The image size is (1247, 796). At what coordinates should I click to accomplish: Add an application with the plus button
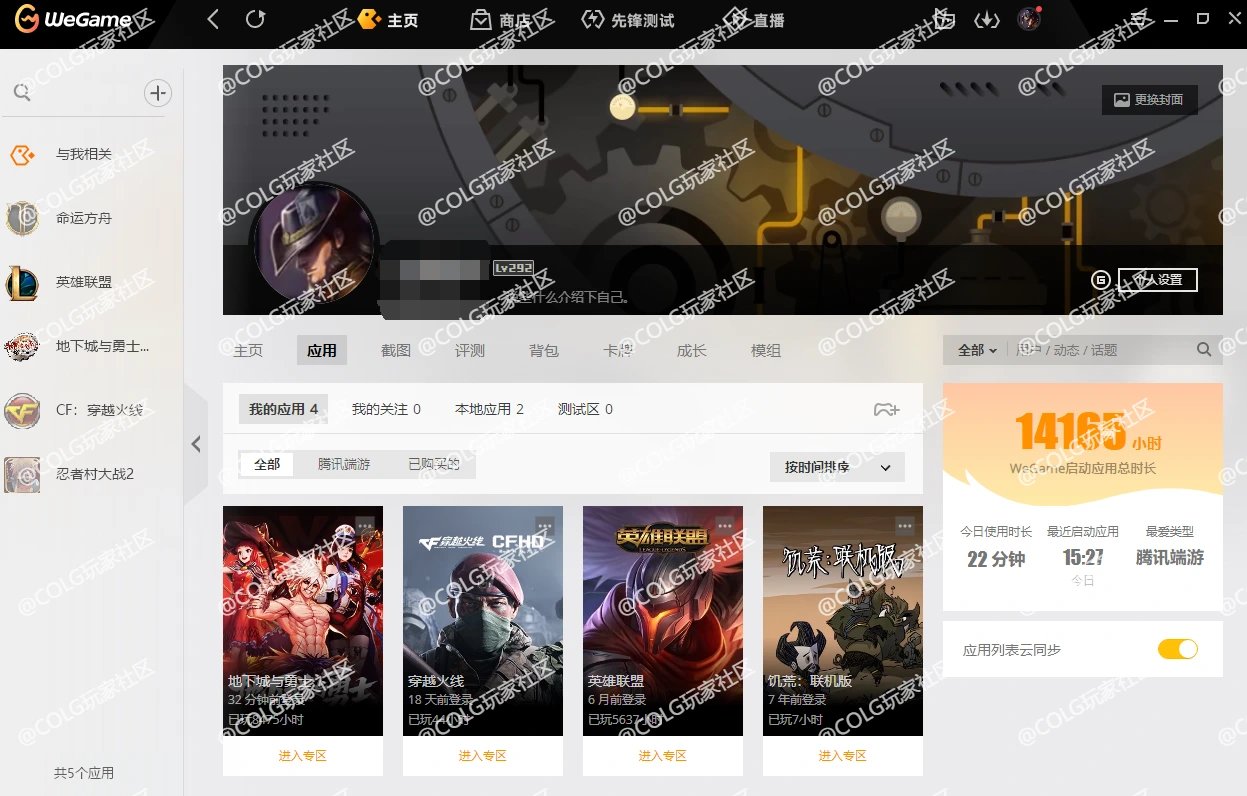click(158, 93)
